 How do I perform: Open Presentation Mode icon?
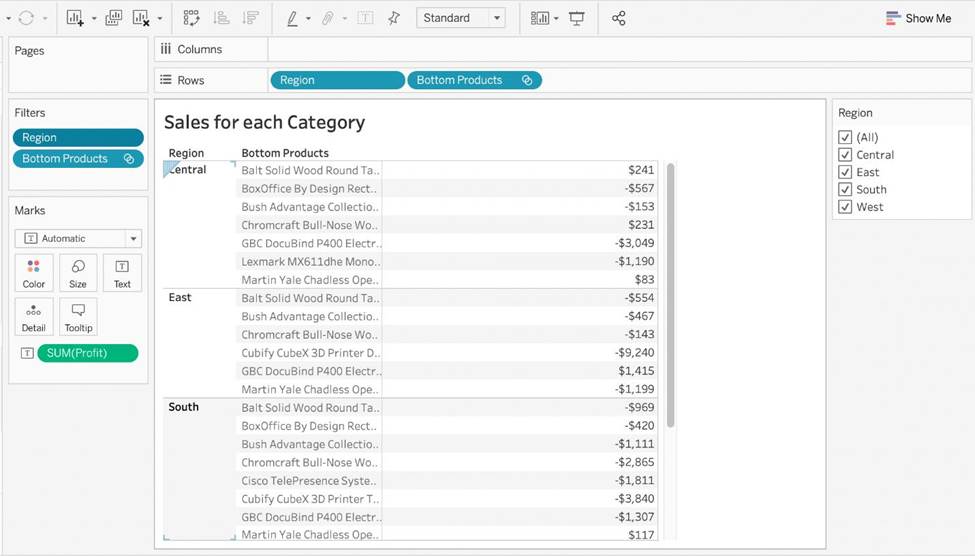[x=577, y=18]
